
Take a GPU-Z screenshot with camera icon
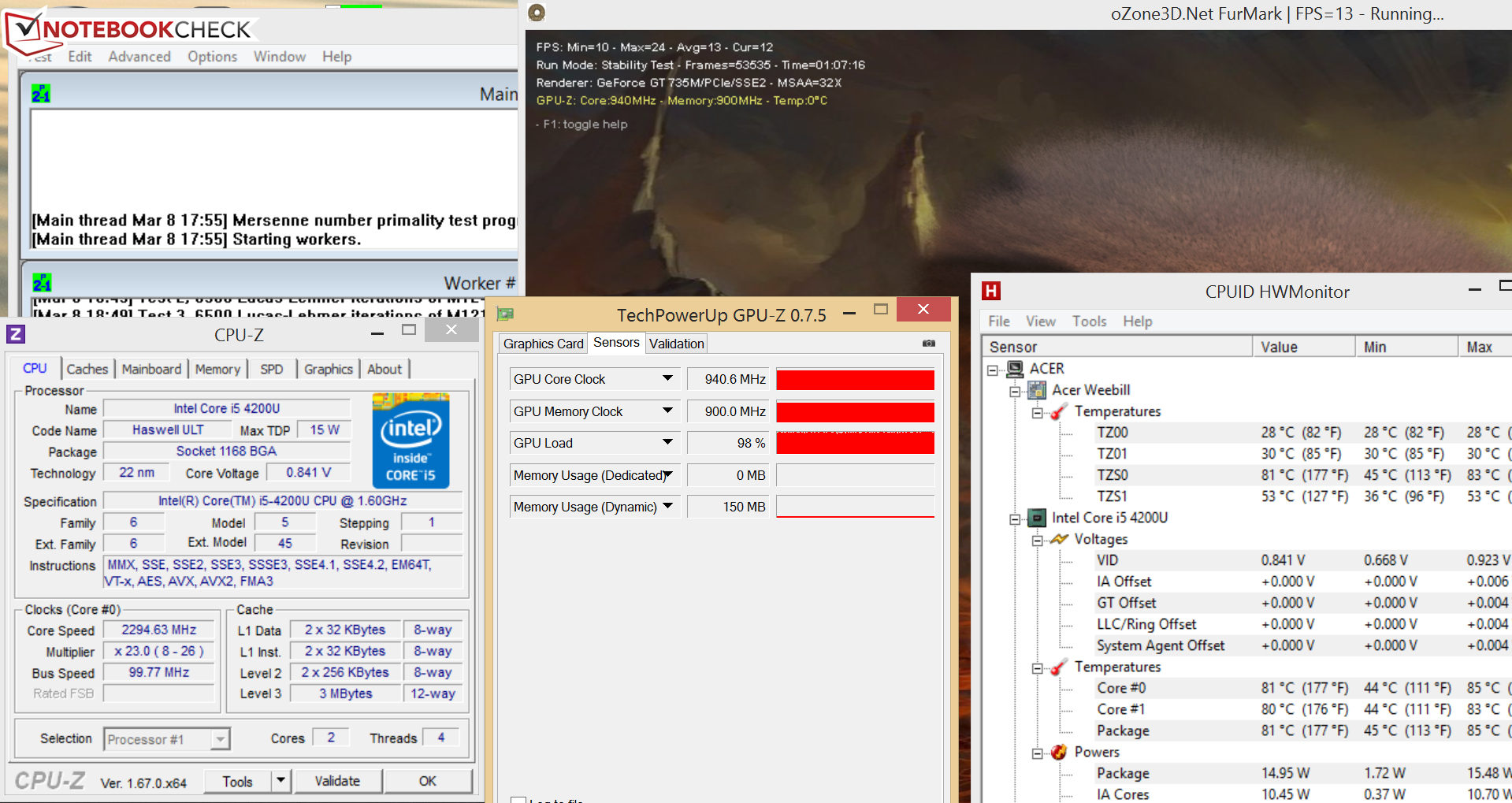[x=929, y=343]
